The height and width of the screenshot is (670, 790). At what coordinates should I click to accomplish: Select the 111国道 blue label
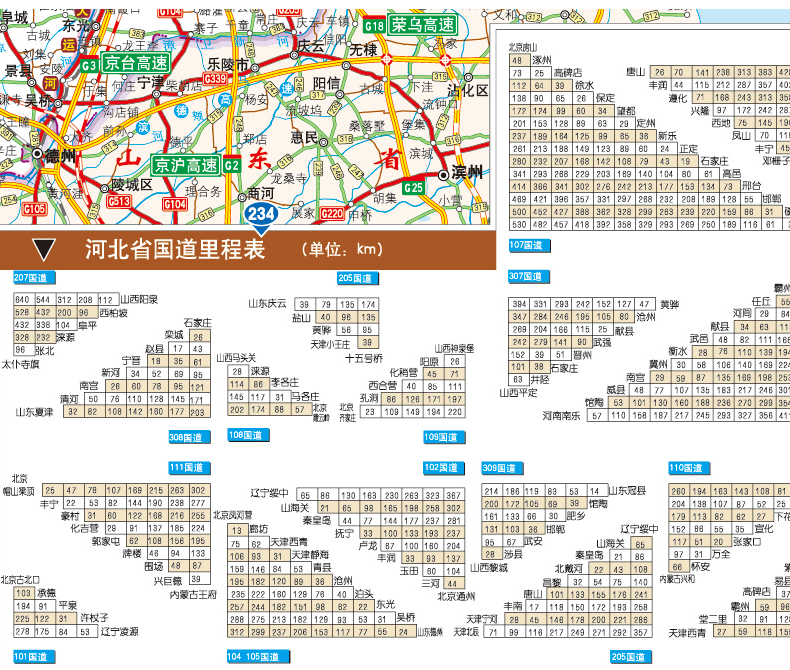[189, 467]
